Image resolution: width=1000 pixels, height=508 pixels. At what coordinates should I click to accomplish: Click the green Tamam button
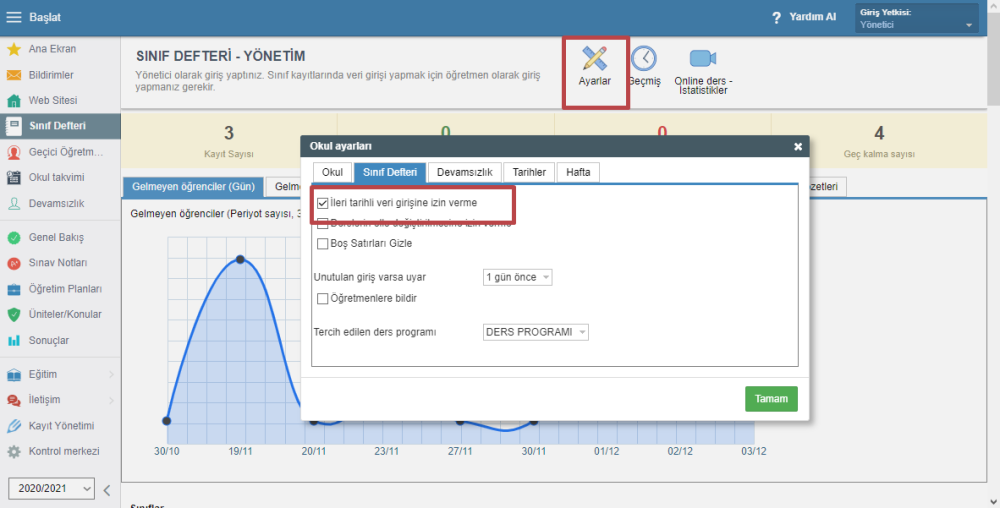771,399
